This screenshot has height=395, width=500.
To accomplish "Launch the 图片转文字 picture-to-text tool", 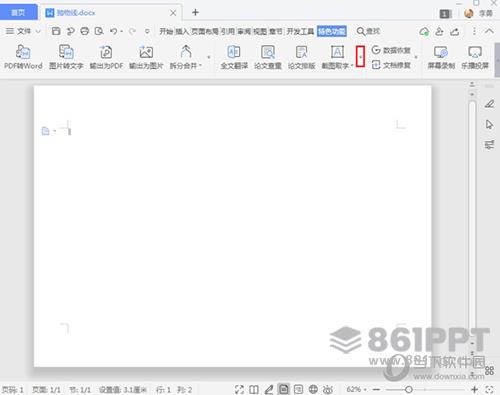I will tap(66, 57).
